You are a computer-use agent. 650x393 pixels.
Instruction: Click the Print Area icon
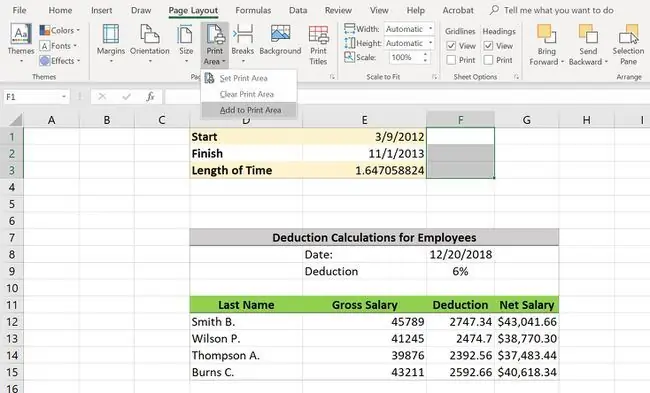215,34
